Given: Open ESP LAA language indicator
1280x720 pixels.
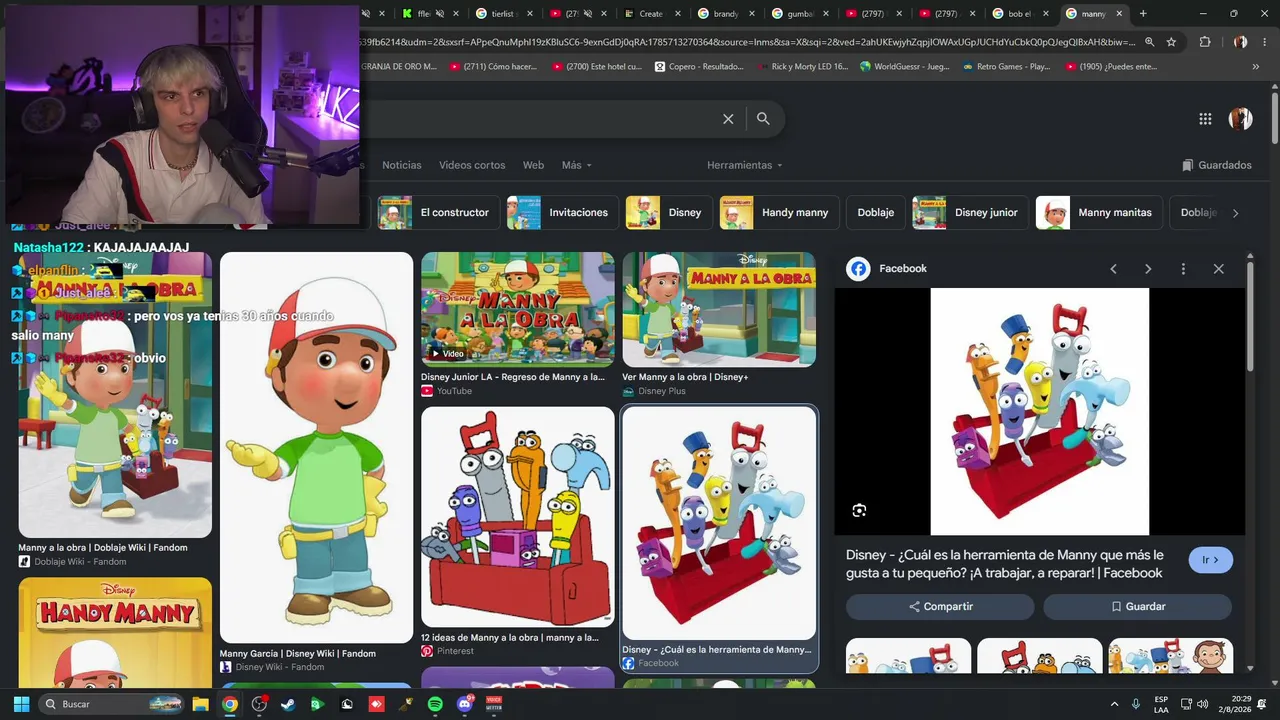Looking at the screenshot, I should pos(1161,704).
